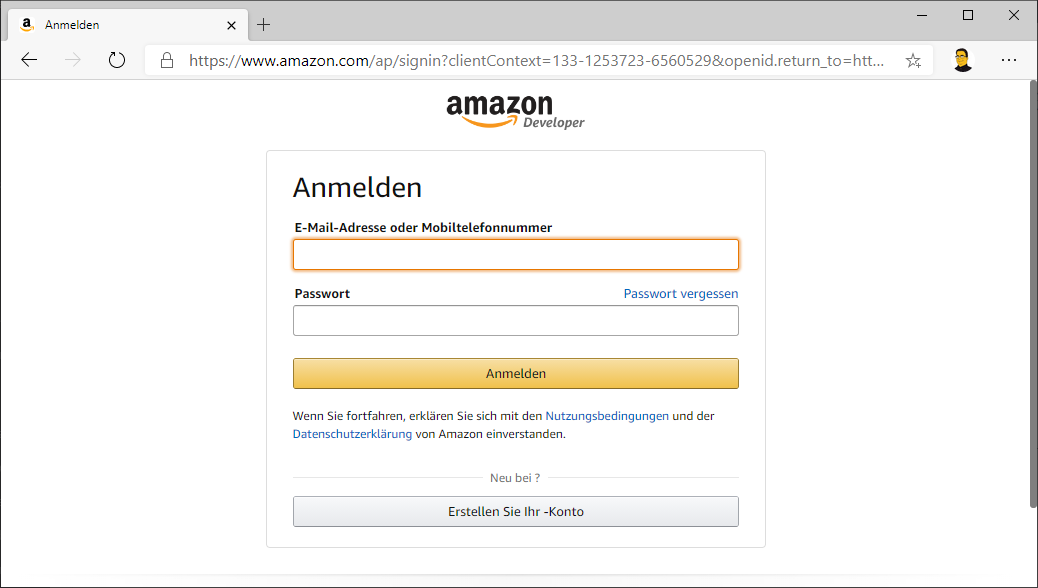This screenshot has width=1038, height=588.
Task: Click the browser back arrow
Action: pyautogui.click(x=29, y=60)
